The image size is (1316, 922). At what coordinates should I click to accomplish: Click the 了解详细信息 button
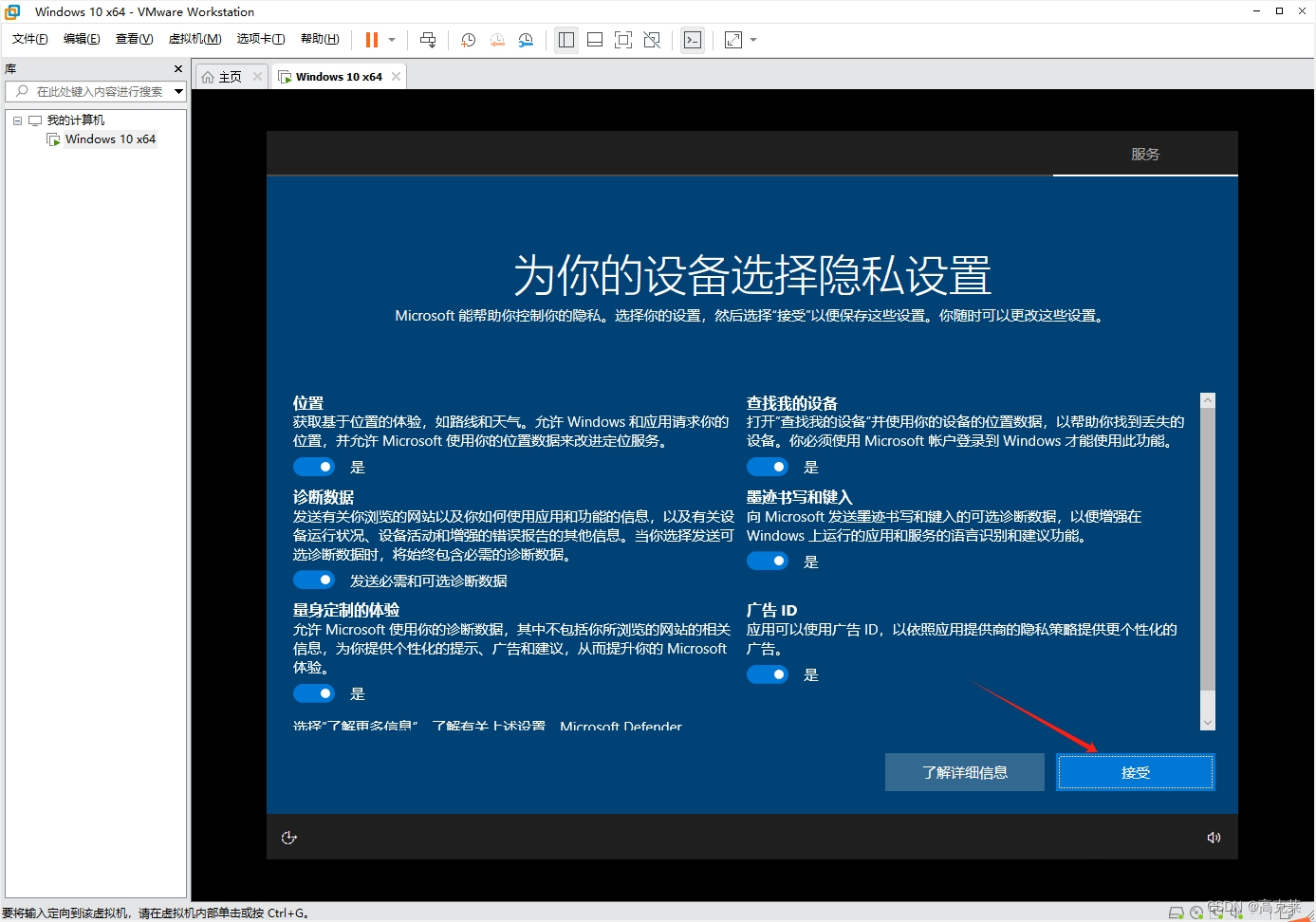click(x=965, y=772)
